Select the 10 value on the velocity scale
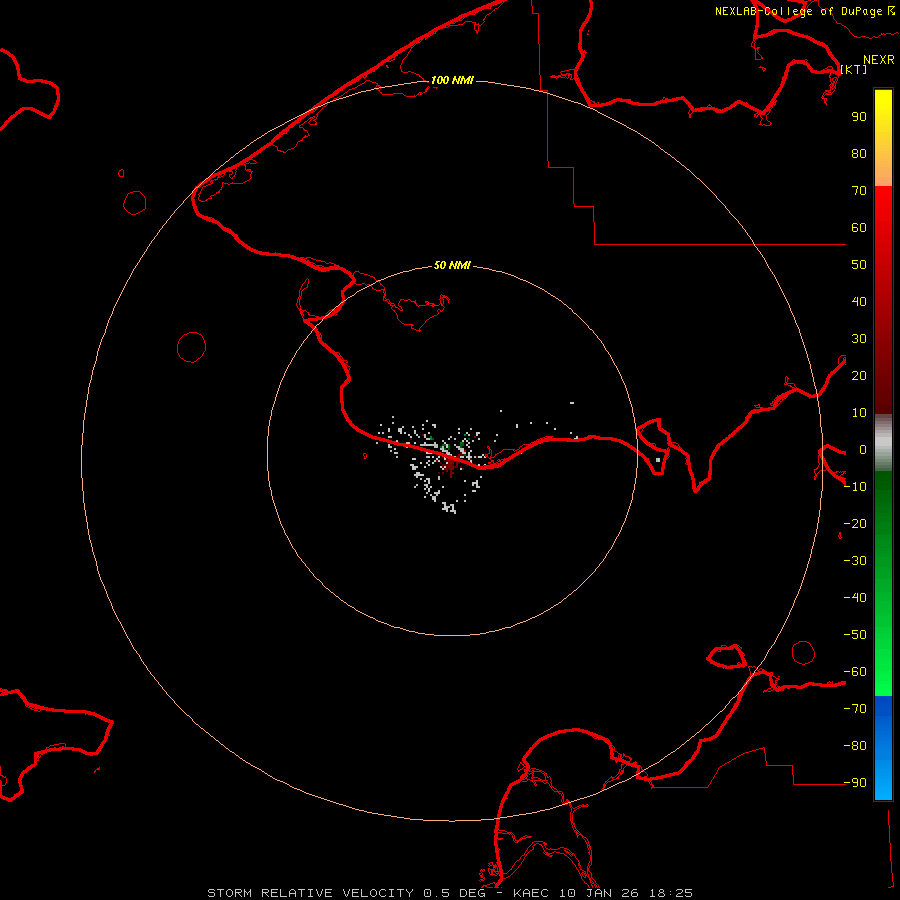The image size is (900, 900). tap(859, 413)
